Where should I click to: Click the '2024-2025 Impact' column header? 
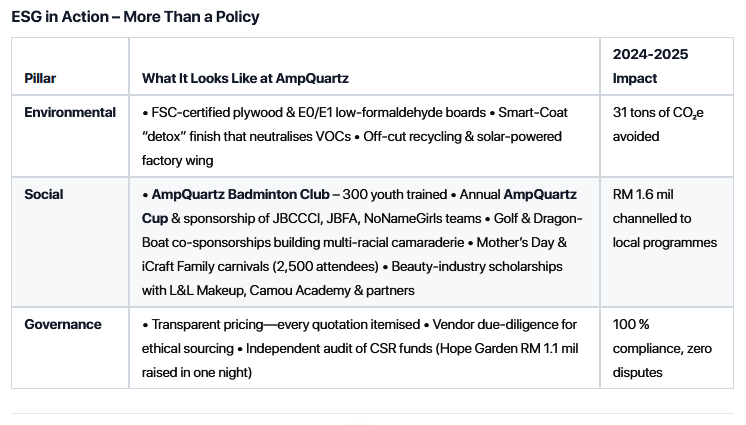(x=650, y=66)
